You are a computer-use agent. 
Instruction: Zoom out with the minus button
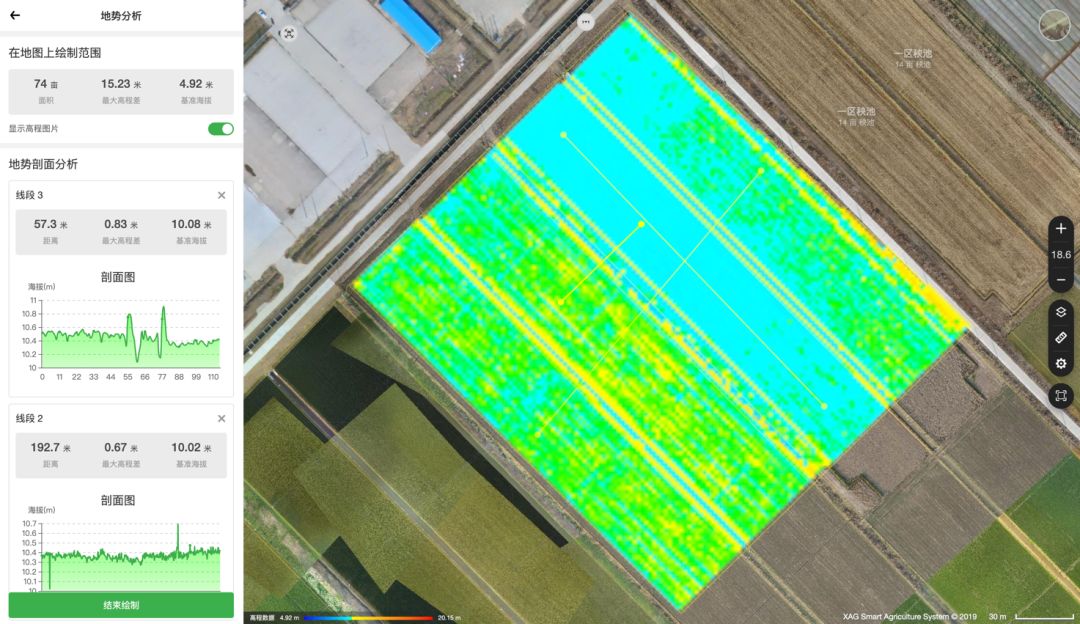click(x=1061, y=280)
